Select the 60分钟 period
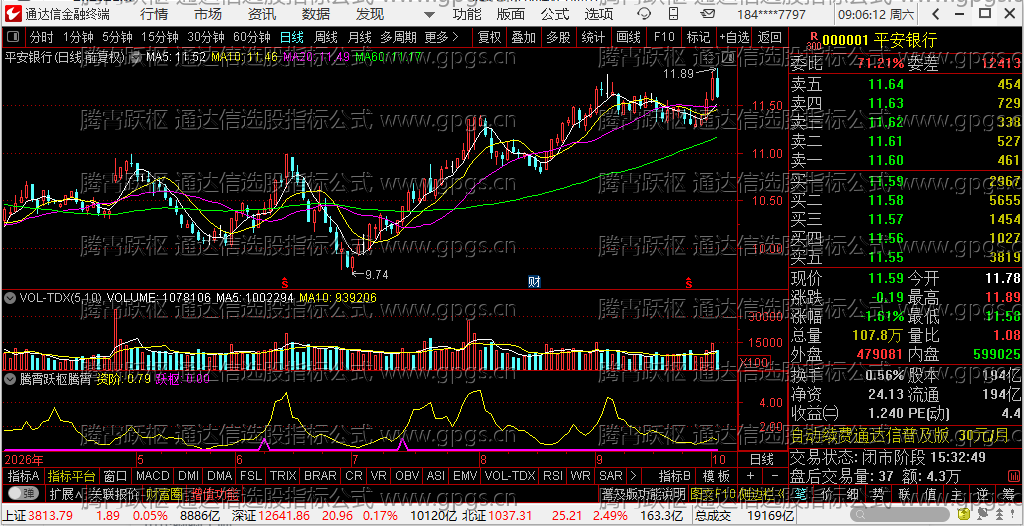Viewport: 1024px width, 526px height. pos(251,37)
